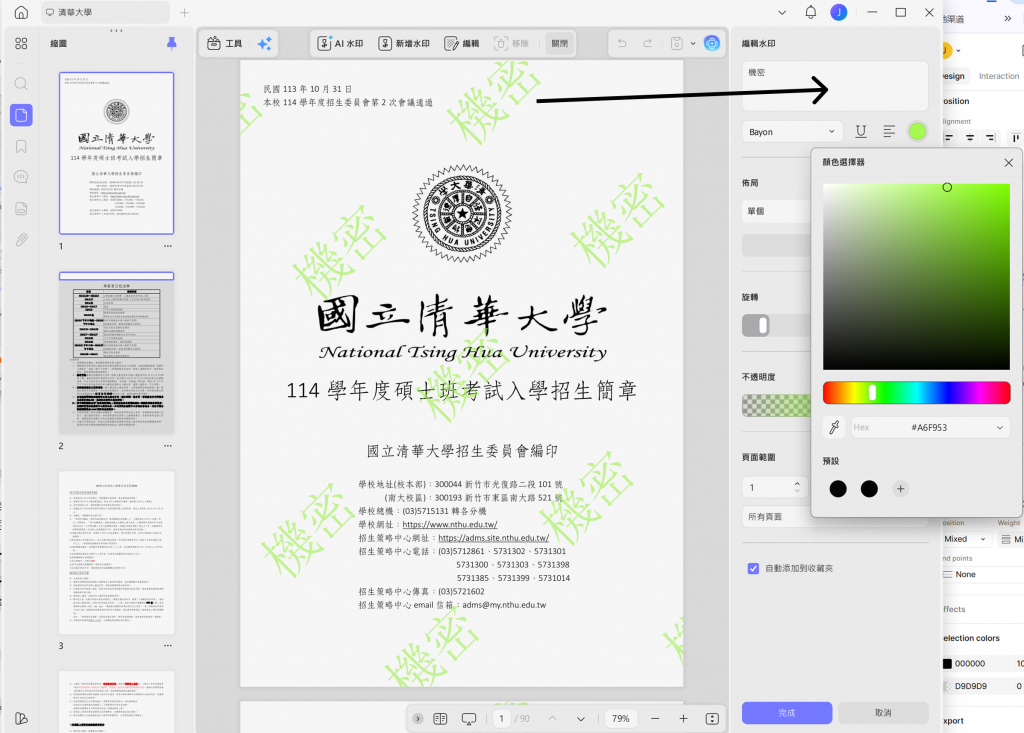The image size is (1024, 733).
Task: Go to the home screen icon
Action: point(21,12)
